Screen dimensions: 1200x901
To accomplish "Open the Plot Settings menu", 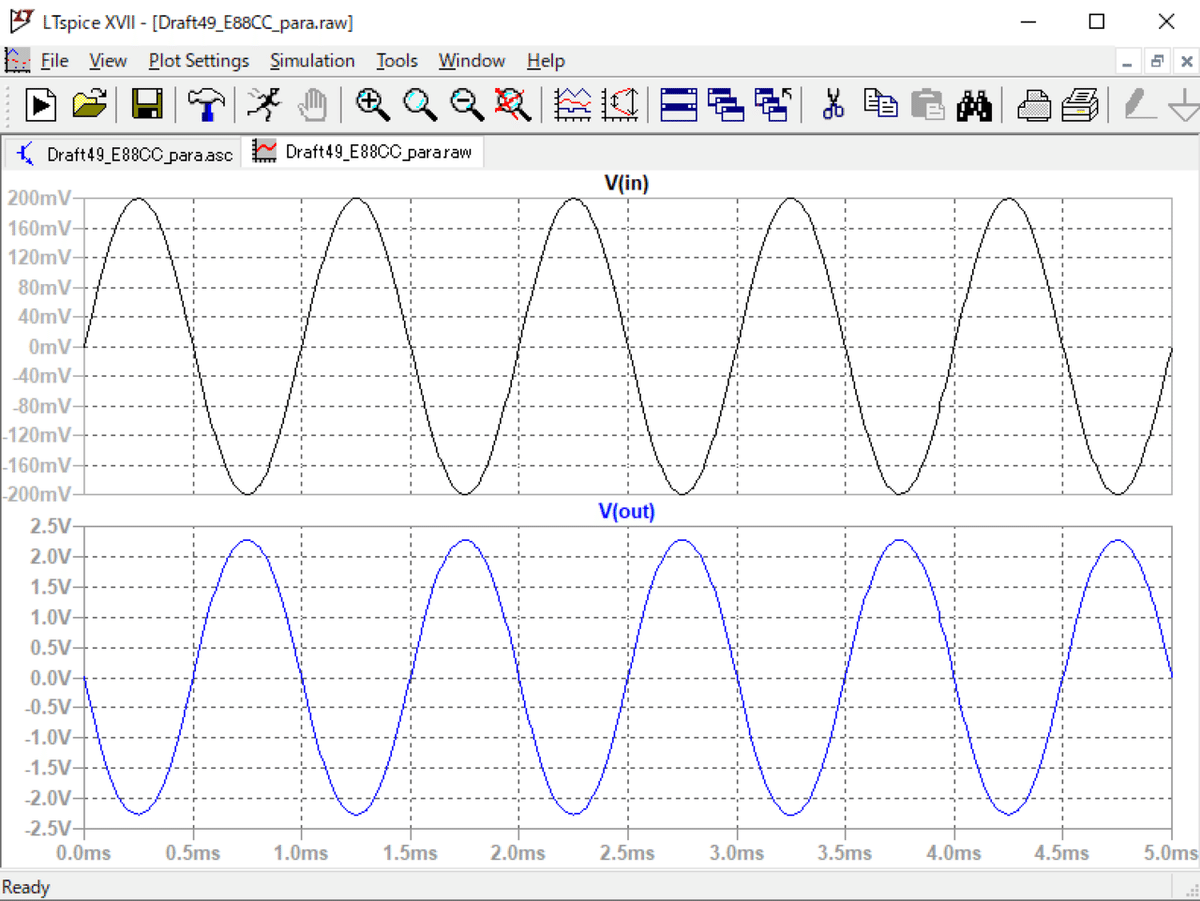I will pyautogui.click(x=199, y=61).
